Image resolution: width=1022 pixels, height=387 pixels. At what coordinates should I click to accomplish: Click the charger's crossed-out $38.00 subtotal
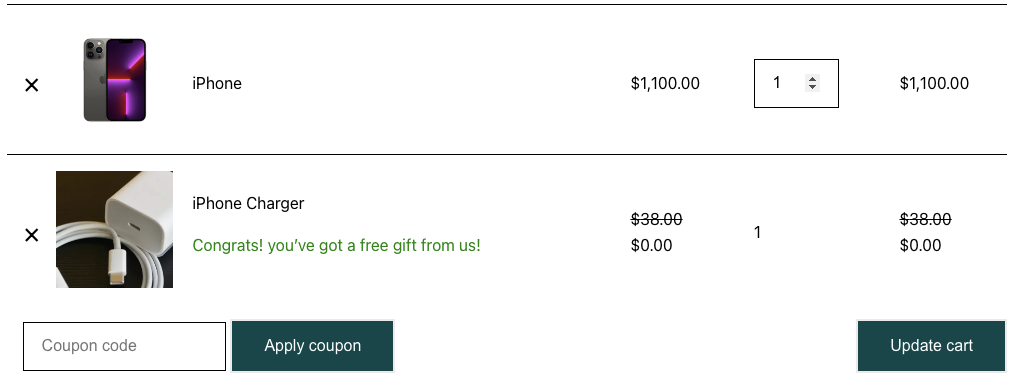[926, 220]
